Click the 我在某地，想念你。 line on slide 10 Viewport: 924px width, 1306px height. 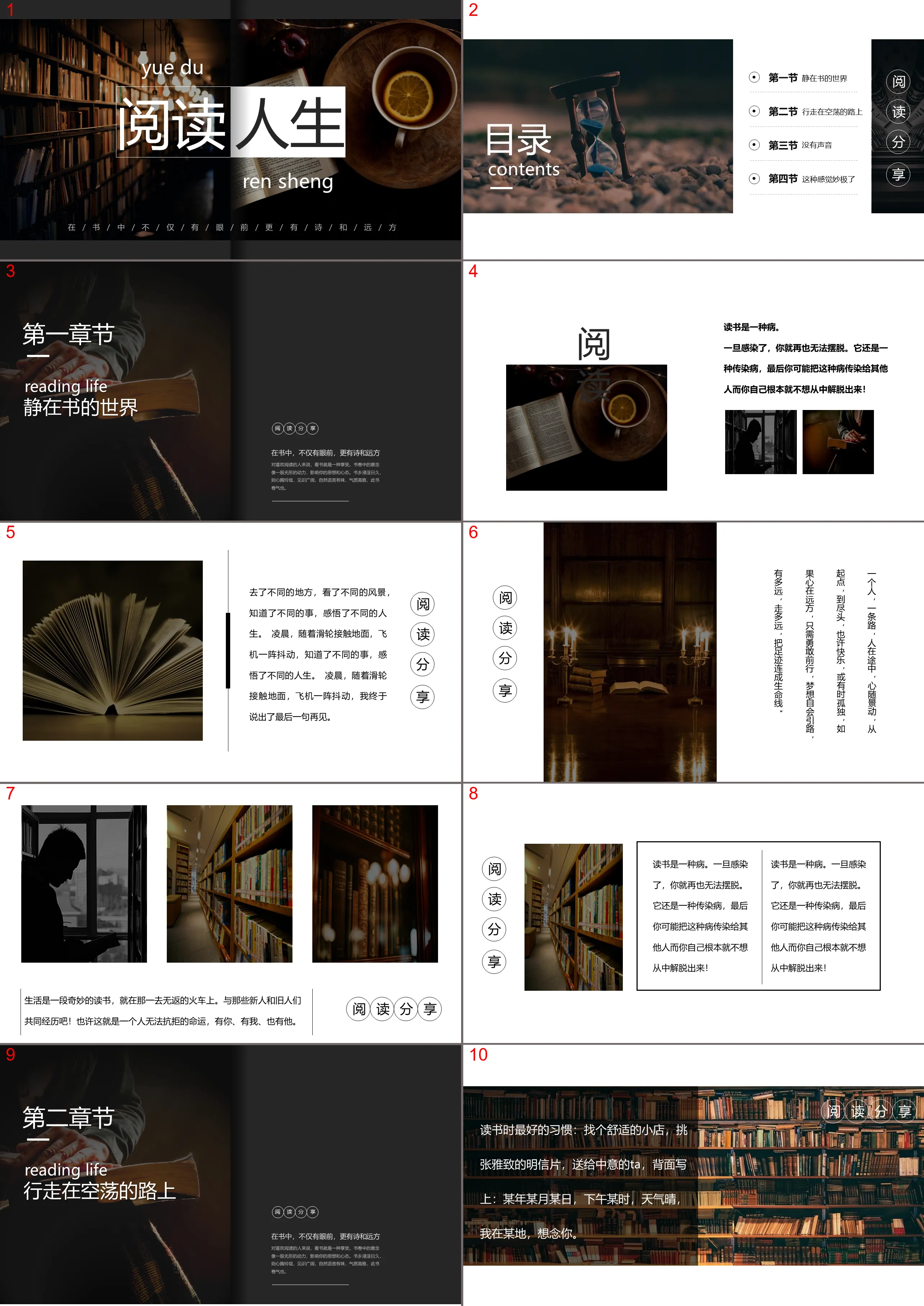[x=530, y=1234]
